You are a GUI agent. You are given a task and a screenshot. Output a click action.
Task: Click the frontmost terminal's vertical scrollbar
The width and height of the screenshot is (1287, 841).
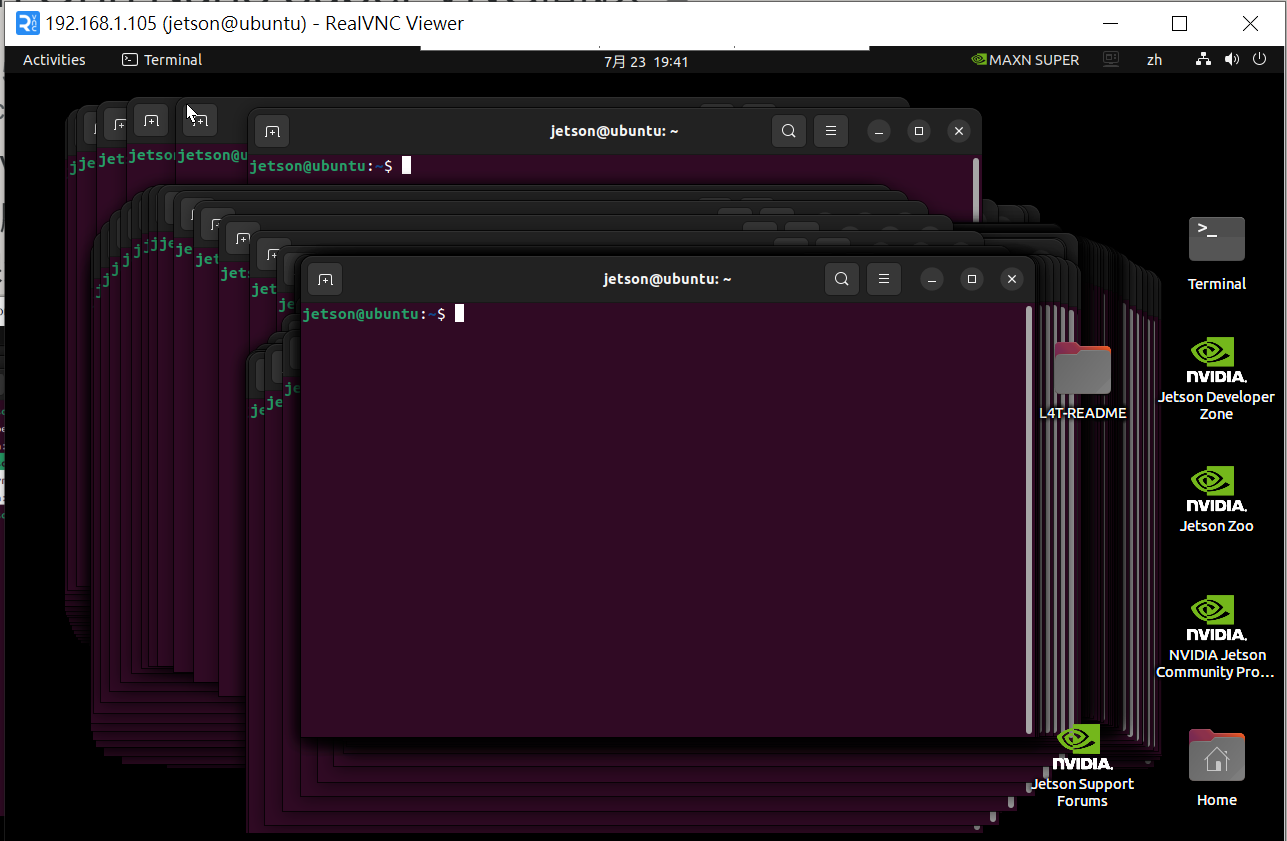[1028, 519]
